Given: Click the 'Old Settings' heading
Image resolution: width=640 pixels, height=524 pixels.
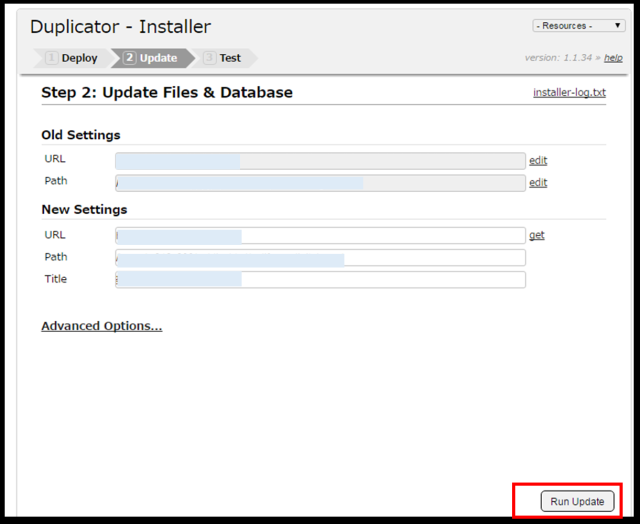Looking at the screenshot, I should [x=81, y=135].
